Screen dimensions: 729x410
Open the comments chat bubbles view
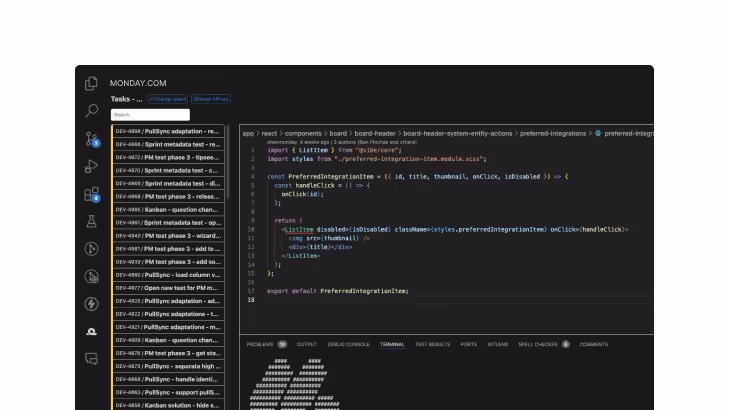point(91,359)
